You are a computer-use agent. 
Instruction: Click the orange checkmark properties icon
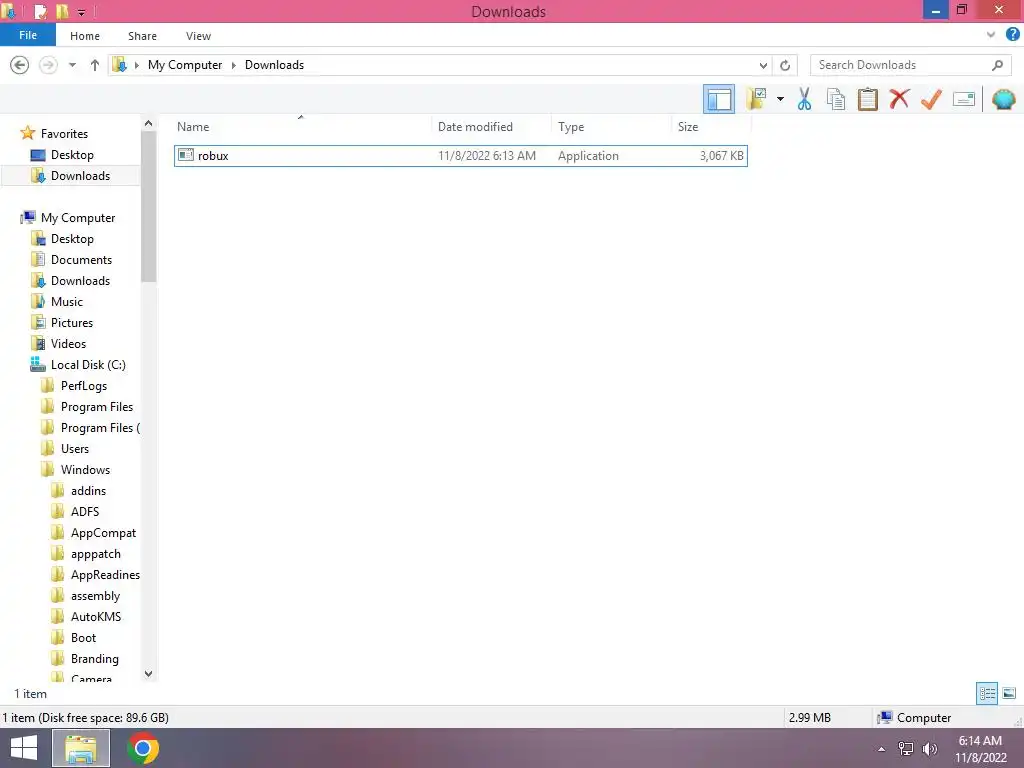[x=931, y=99]
